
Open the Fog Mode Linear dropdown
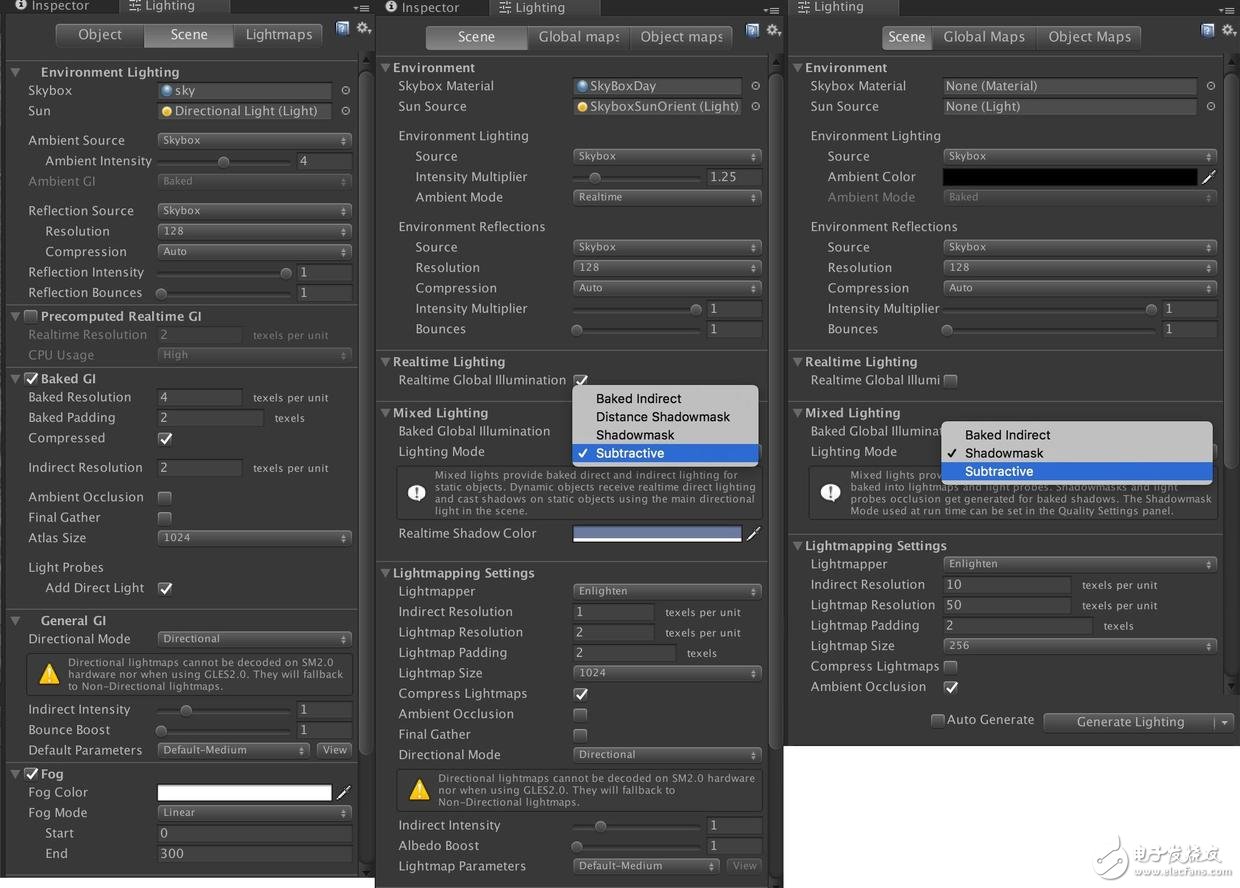click(254, 813)
